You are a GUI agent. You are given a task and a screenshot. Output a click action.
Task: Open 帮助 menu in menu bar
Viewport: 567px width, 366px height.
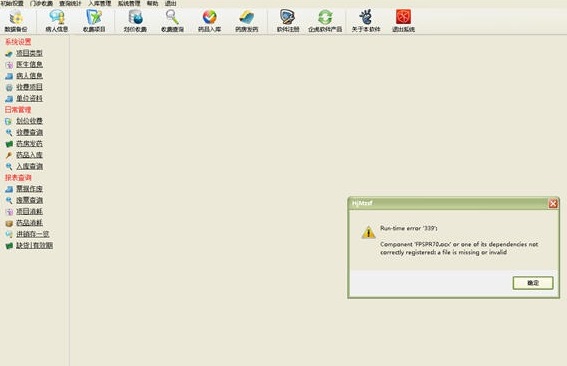152,4
